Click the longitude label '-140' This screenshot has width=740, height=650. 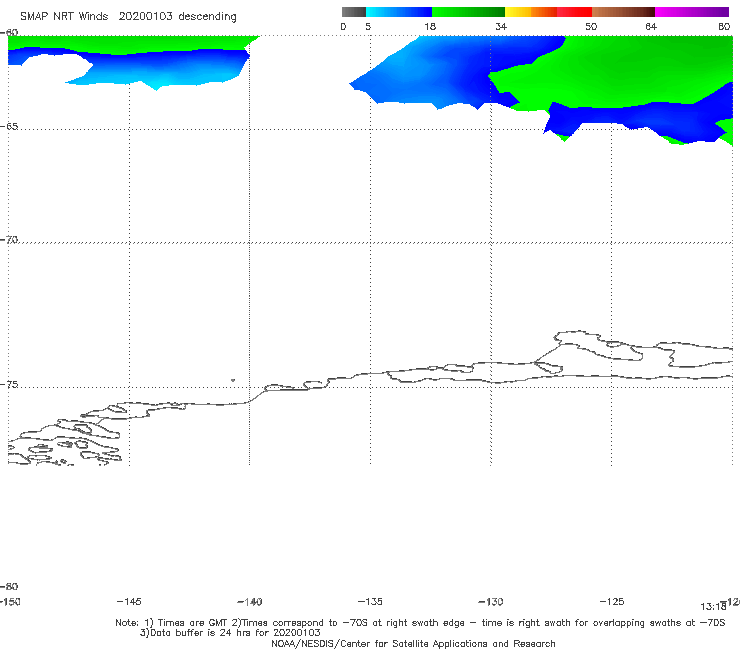pos(250,602)
